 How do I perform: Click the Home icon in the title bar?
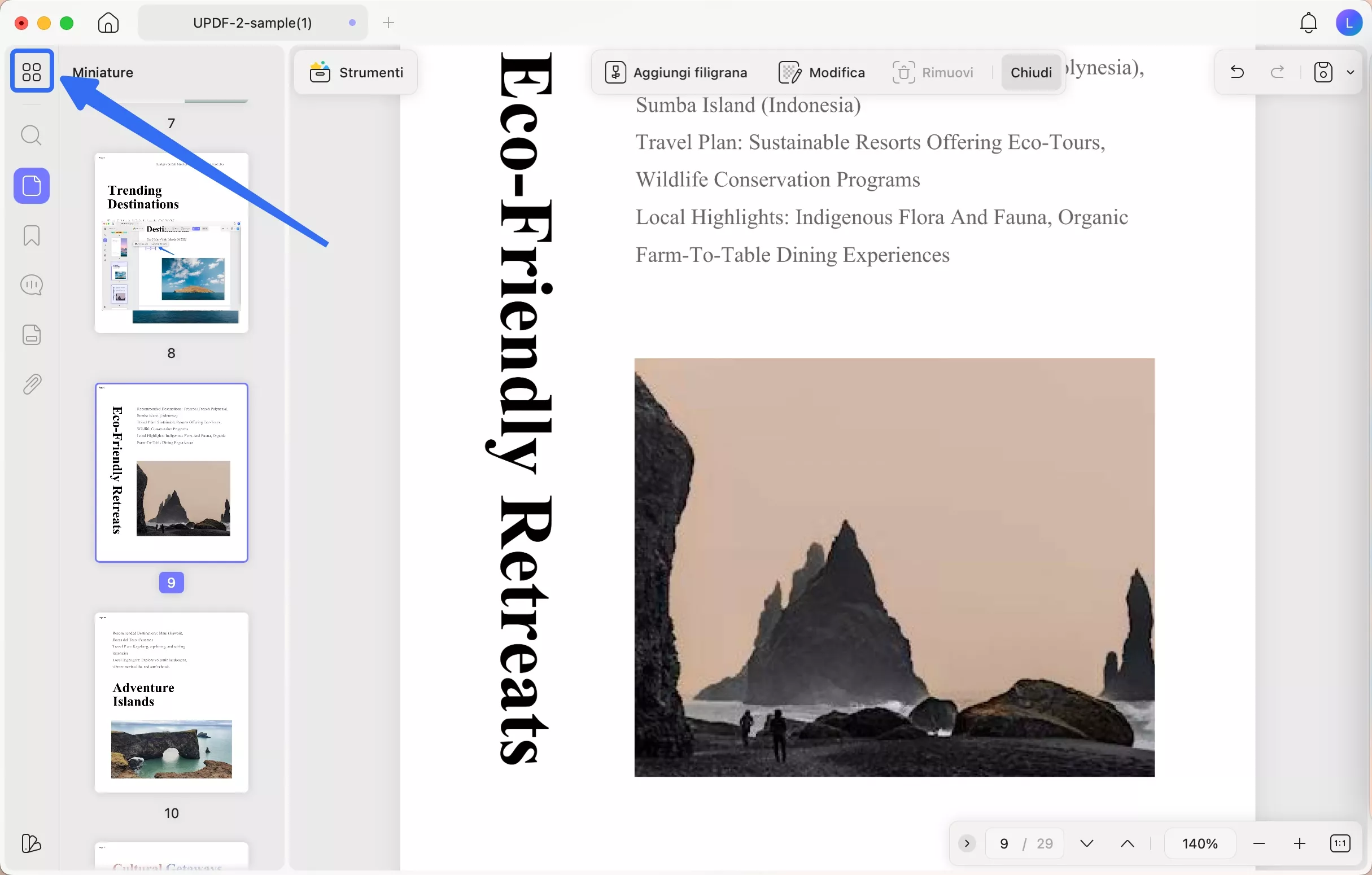click(x=107, y=23)
